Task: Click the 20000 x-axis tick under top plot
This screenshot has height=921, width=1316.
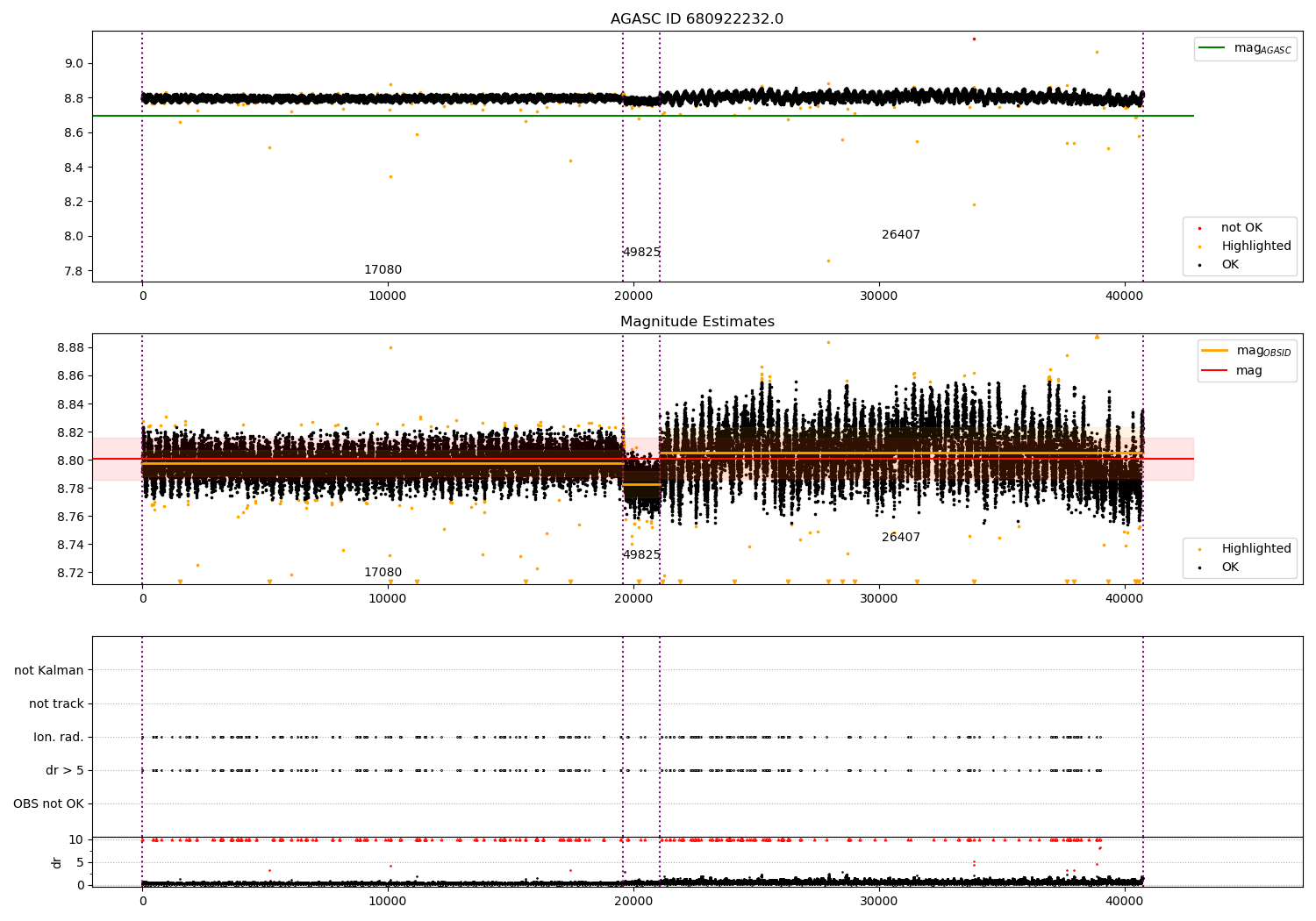Action: coord(633,296)
